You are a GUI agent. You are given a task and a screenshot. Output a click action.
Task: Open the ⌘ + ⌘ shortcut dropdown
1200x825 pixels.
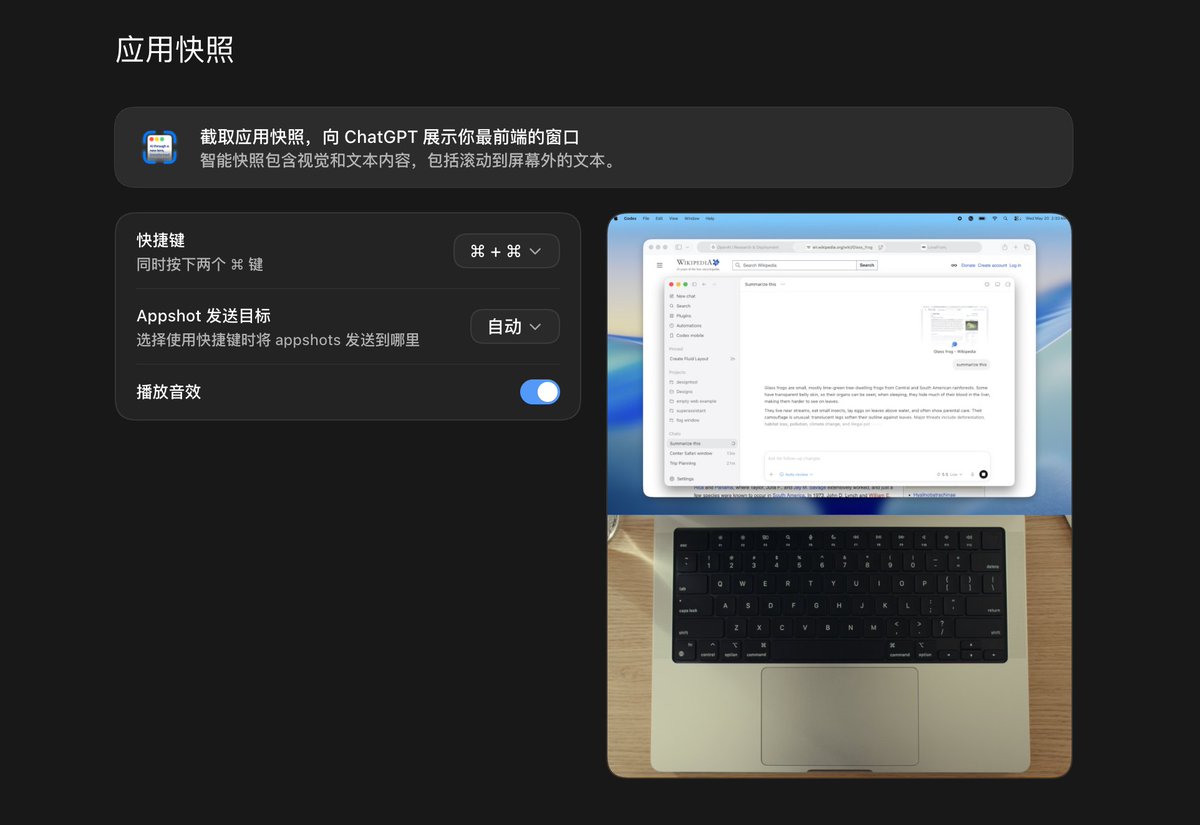click(x=506, y=251)
